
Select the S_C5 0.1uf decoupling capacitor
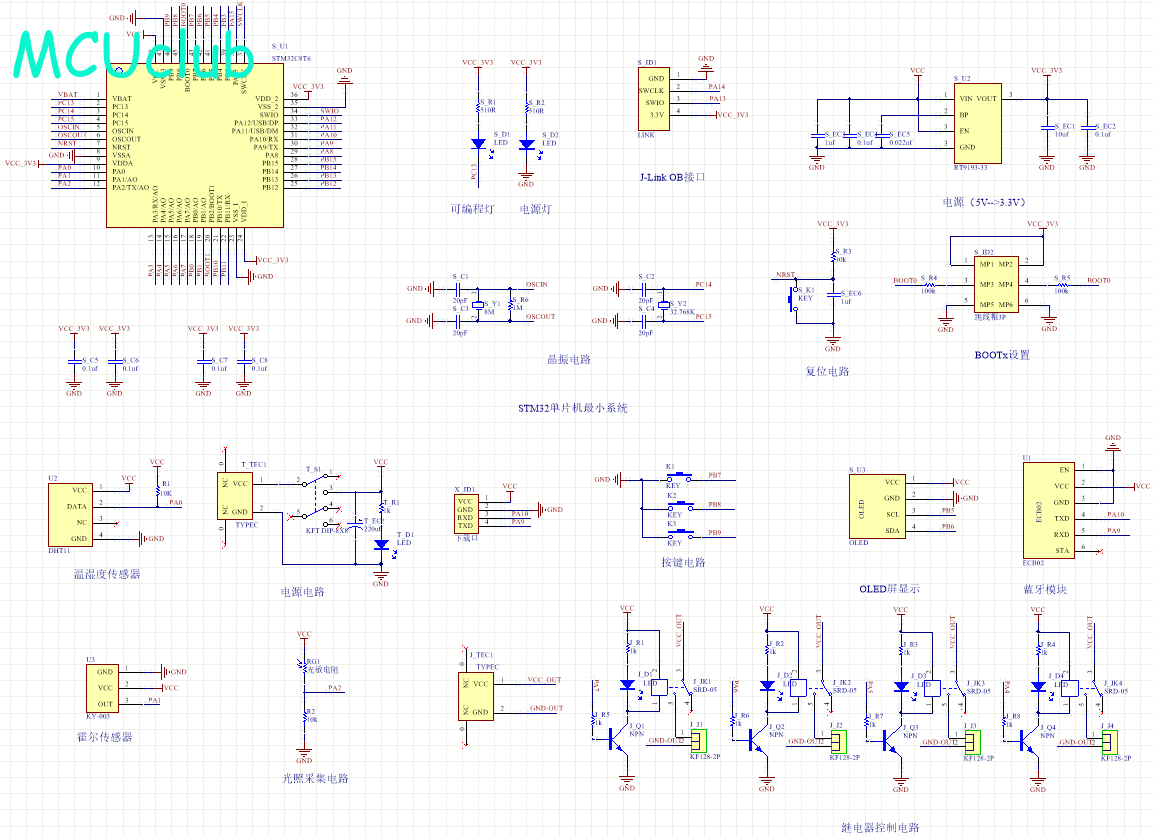[74, 361]
